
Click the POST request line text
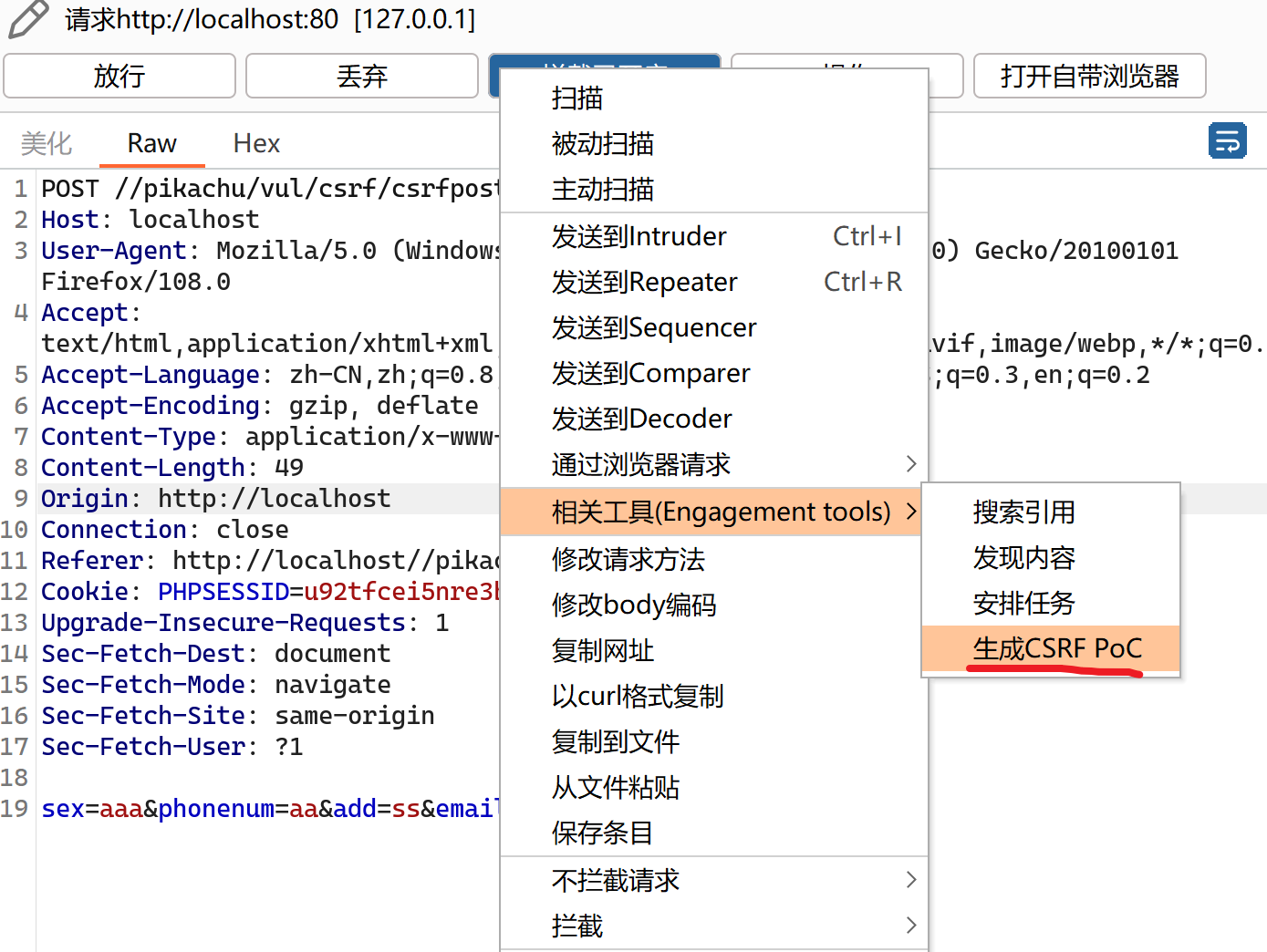(271, 189)
